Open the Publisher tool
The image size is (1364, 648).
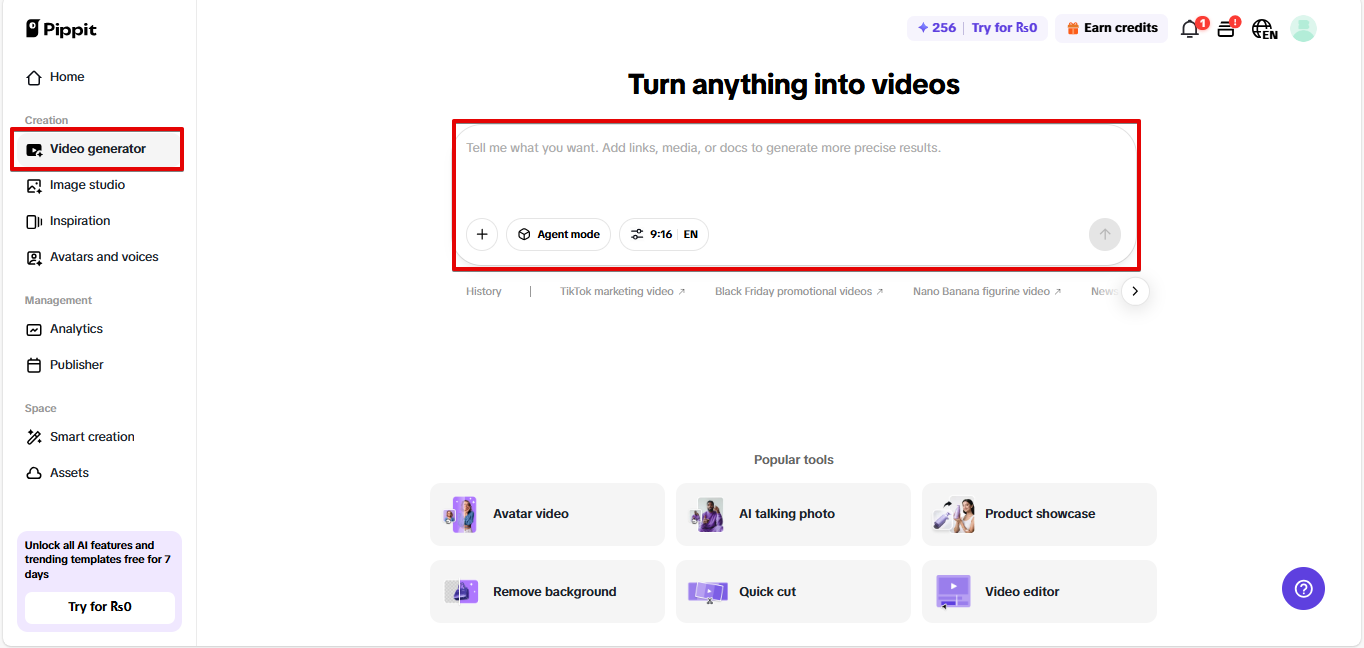click(x=76, y=365)
